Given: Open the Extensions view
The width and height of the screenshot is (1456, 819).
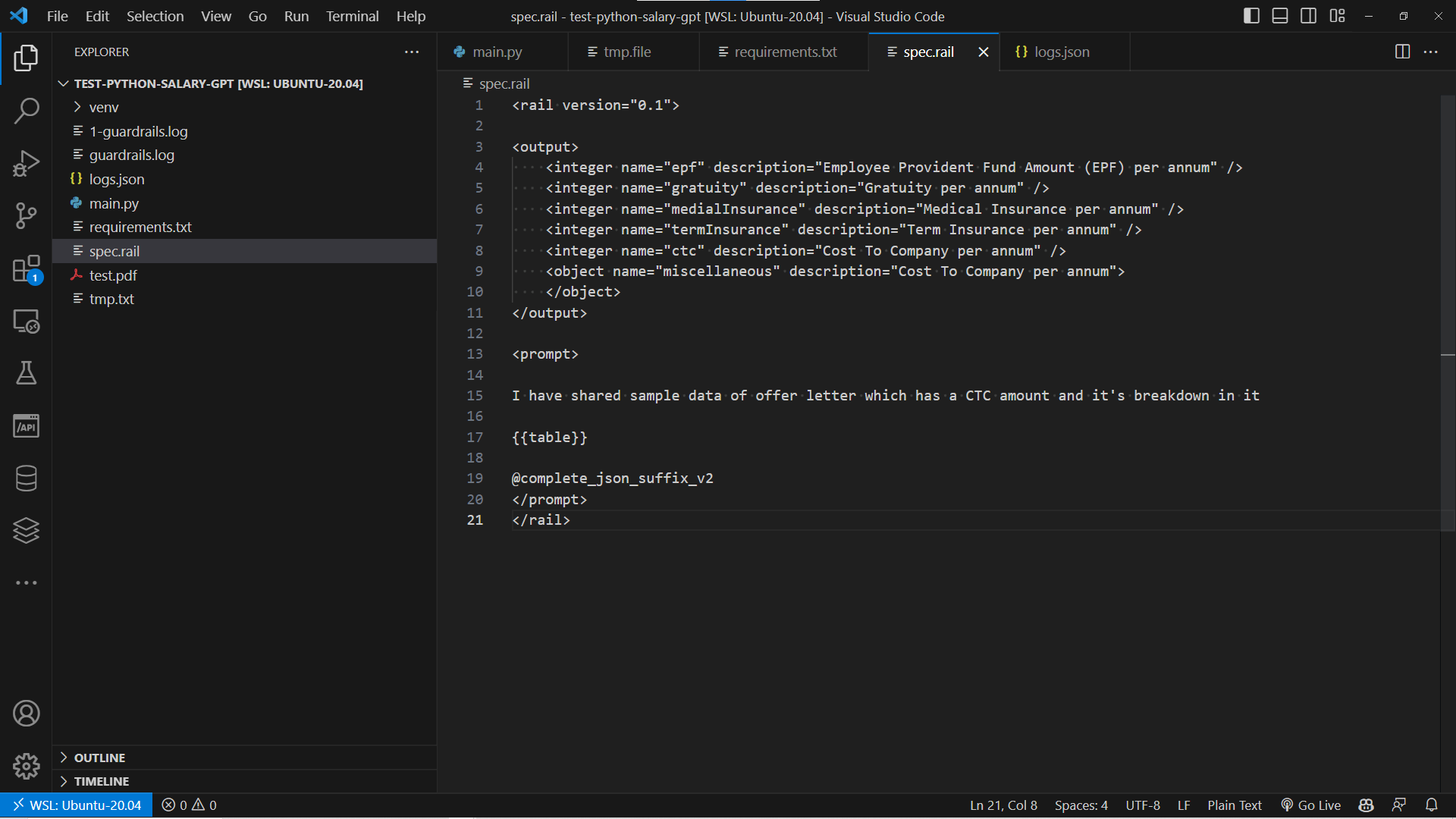Looking at the screenshot, I should point(27,268).
